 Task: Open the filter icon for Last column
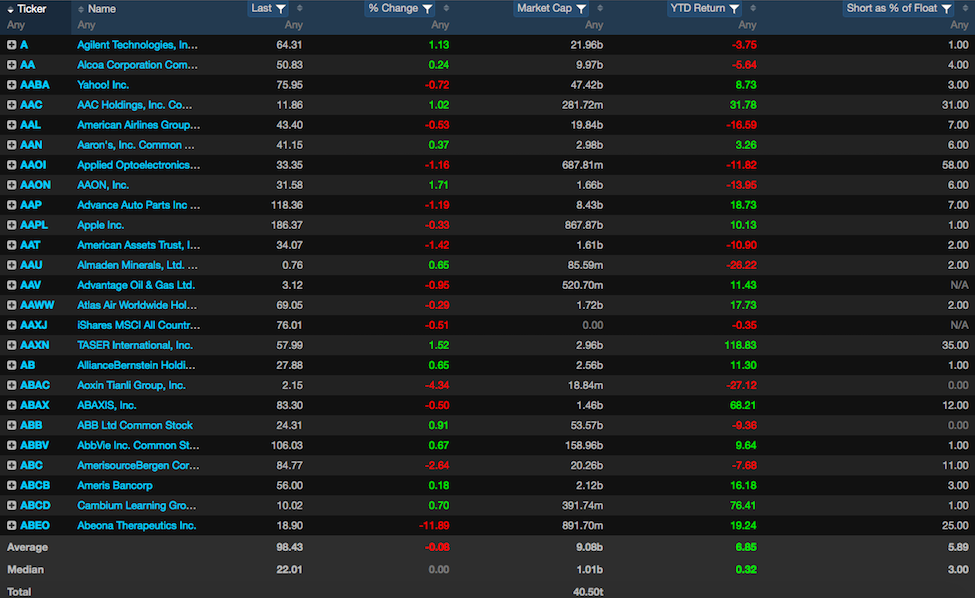[x=281, y=9]
